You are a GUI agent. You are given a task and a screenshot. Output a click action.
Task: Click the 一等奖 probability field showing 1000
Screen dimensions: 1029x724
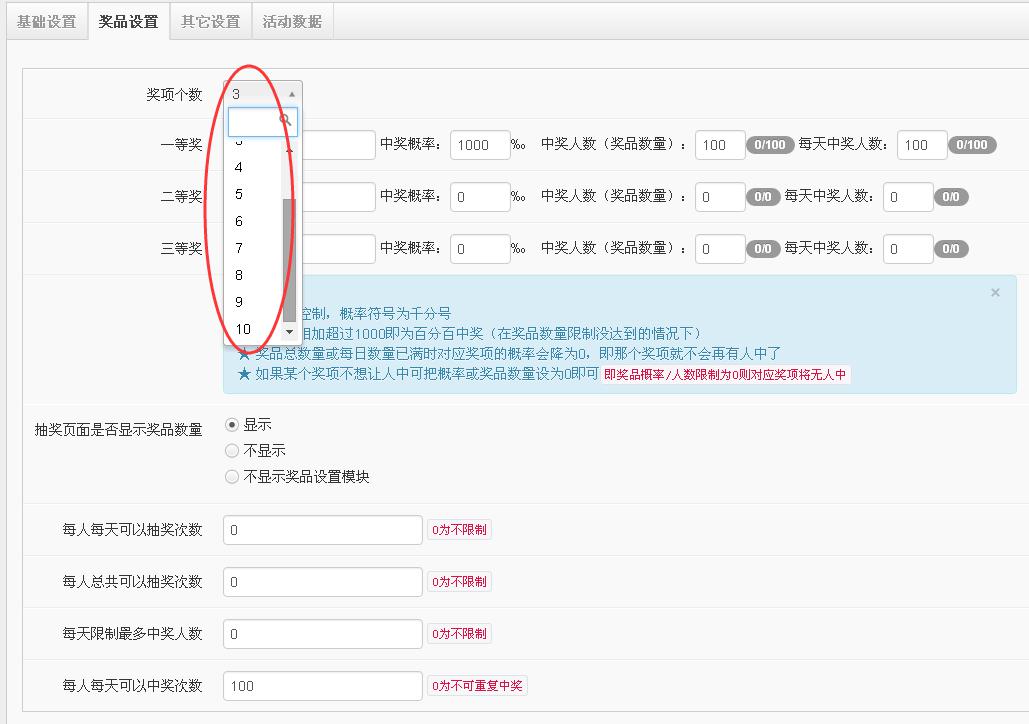(x=479, y=144)
